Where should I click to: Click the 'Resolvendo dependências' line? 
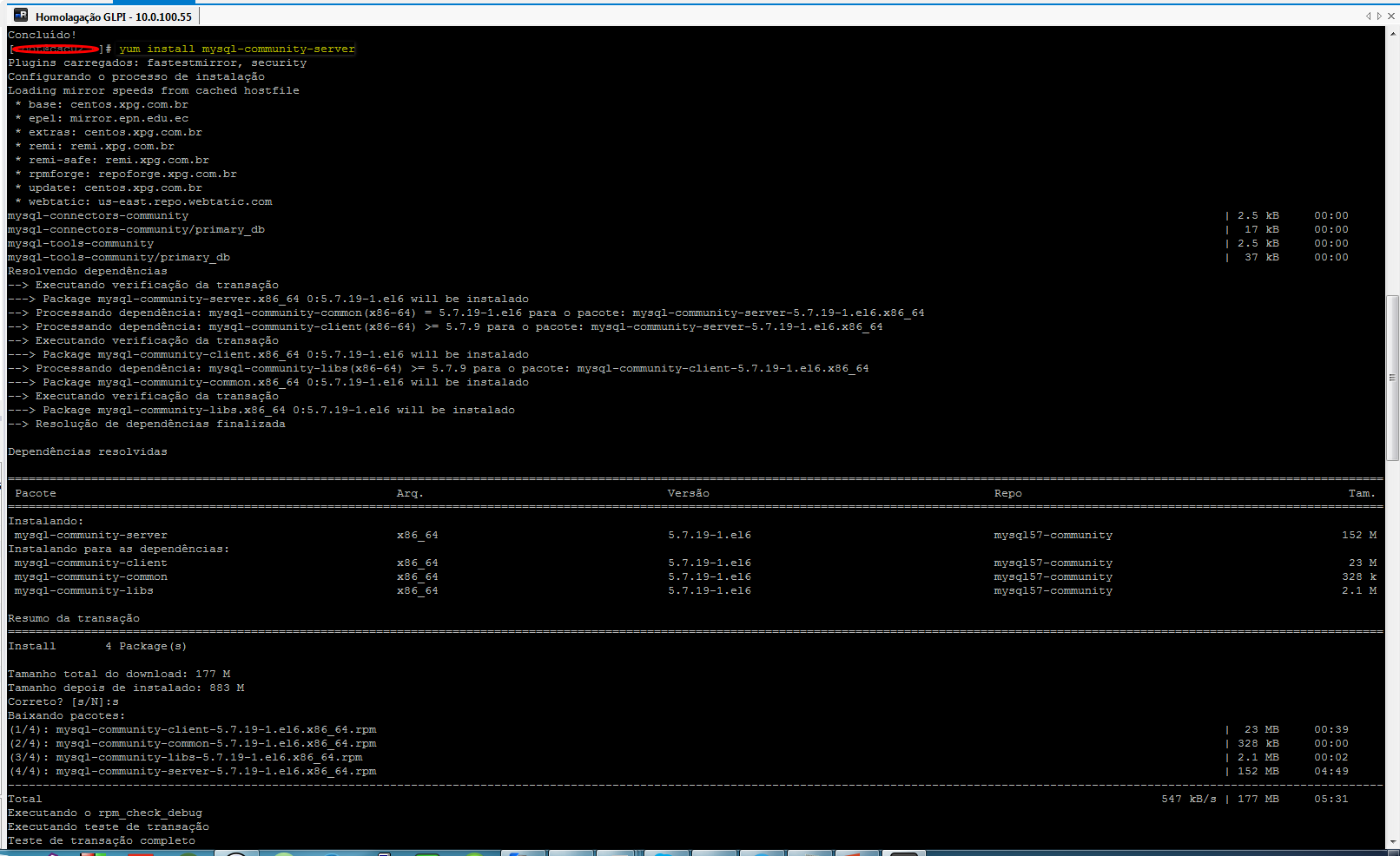(88, 271)
